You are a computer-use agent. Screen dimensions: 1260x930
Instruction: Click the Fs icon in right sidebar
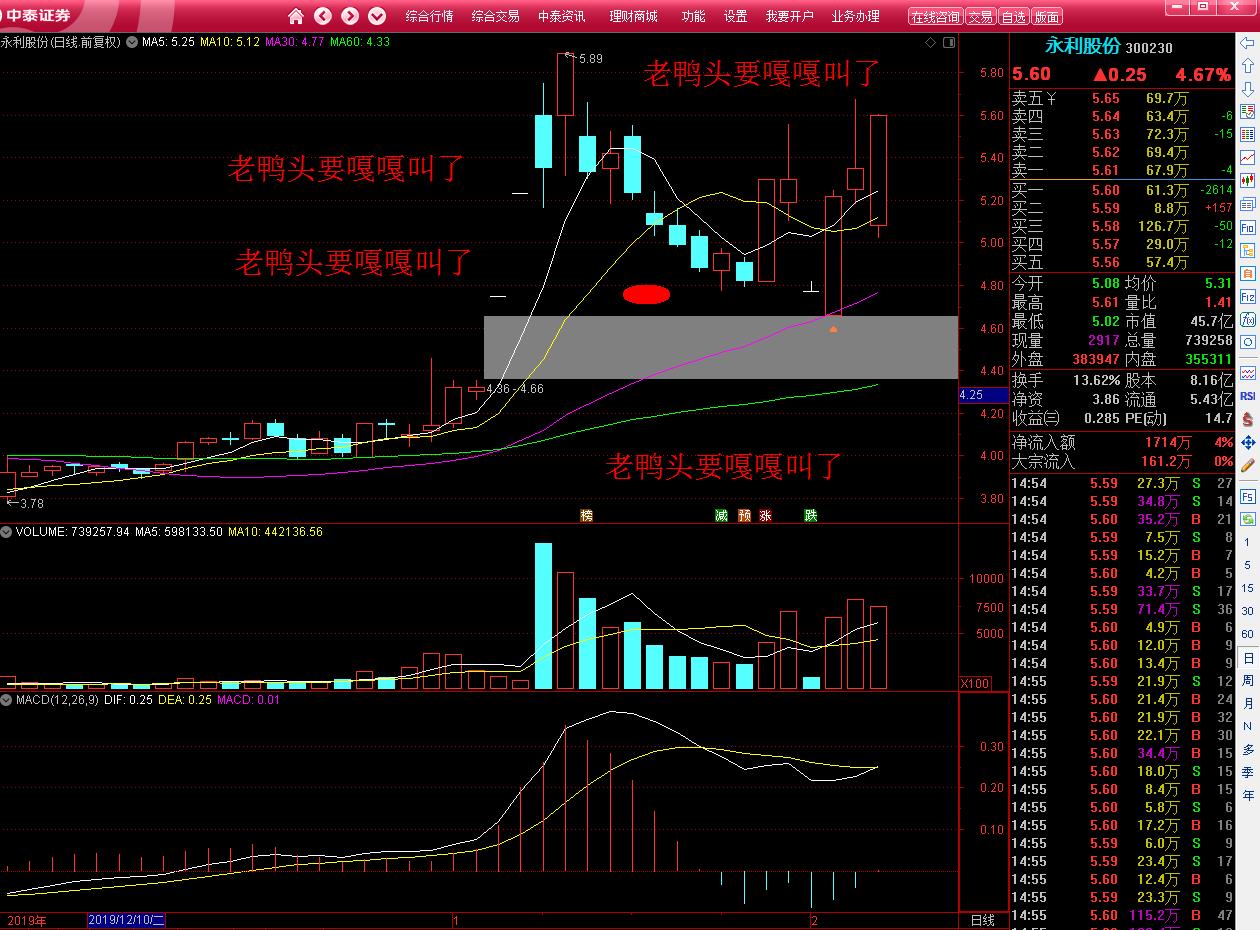(1248, 496)
